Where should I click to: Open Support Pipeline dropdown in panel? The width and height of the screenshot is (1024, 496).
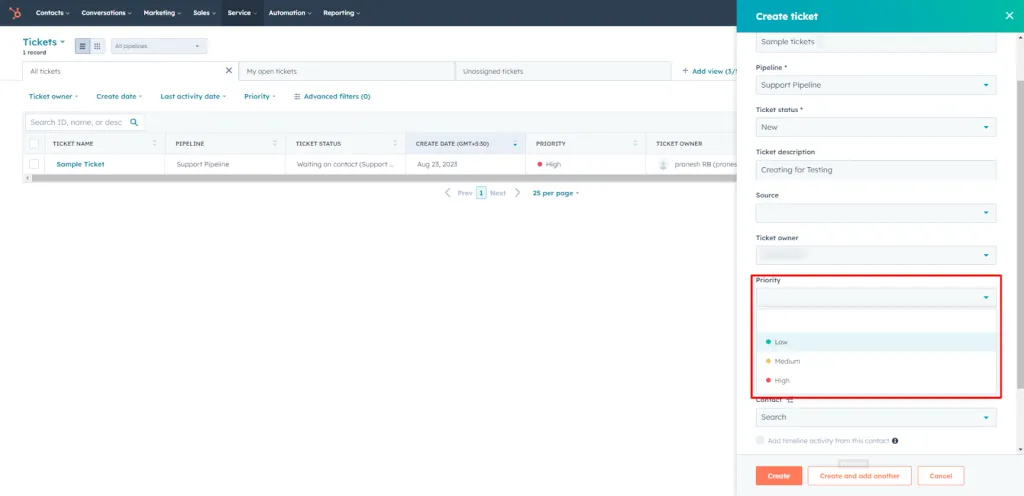(876, 85)
